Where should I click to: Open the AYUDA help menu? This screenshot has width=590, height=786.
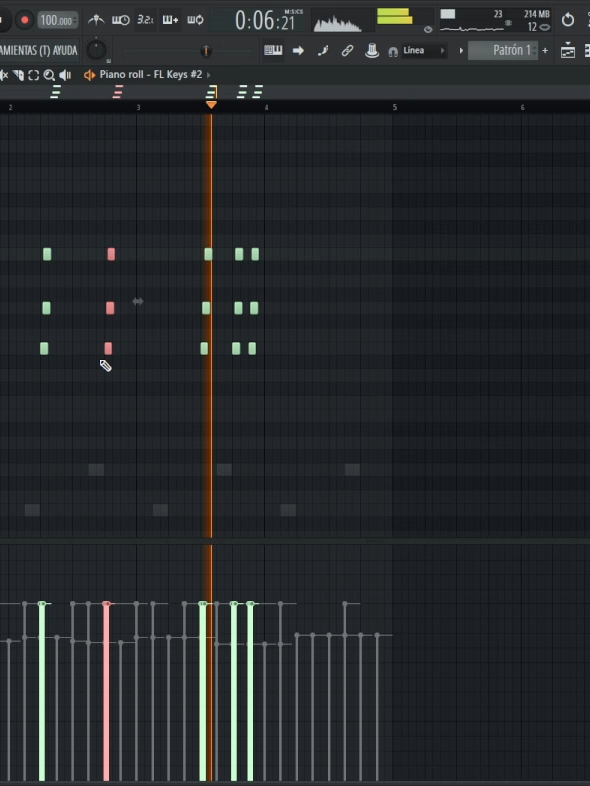tap(64, 50)
